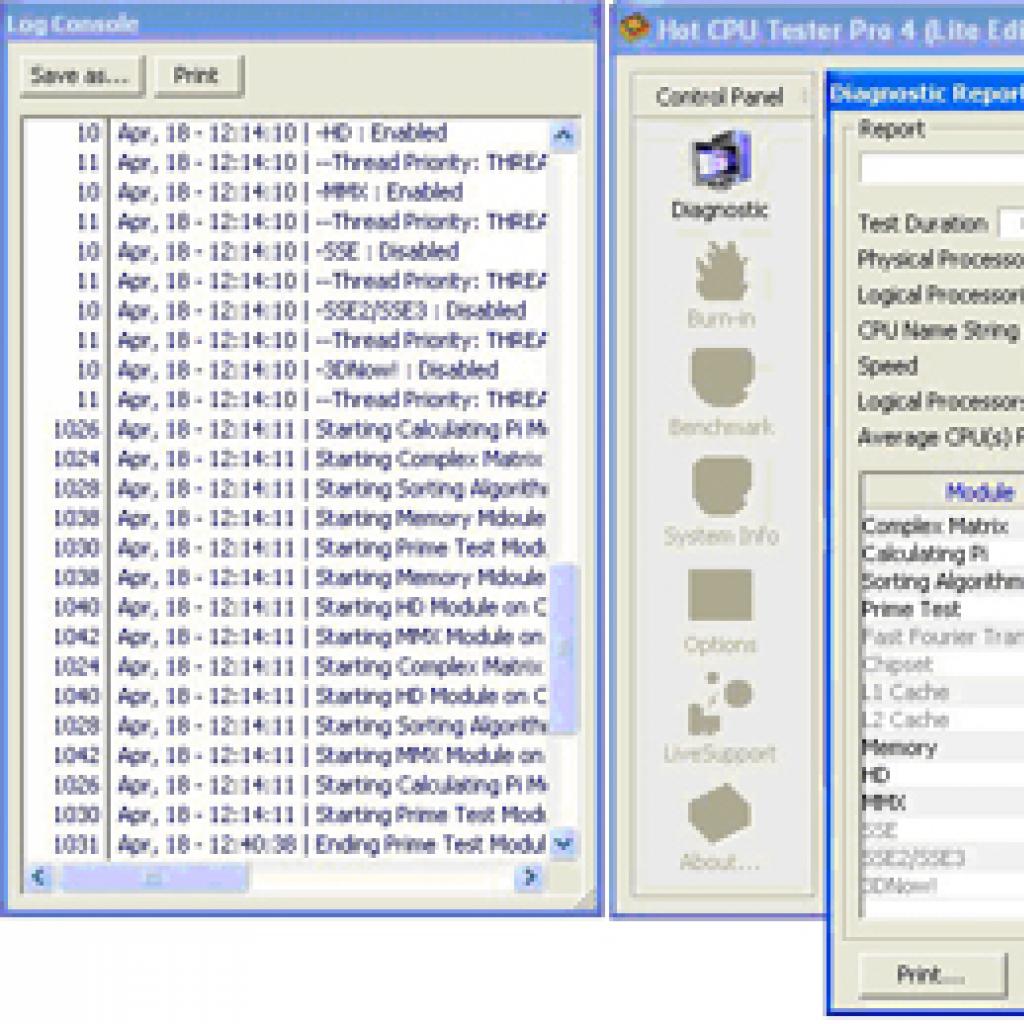Click Save as... in Log Console
This screenshot has height=1024, width=1024.
tap(82, 76)
